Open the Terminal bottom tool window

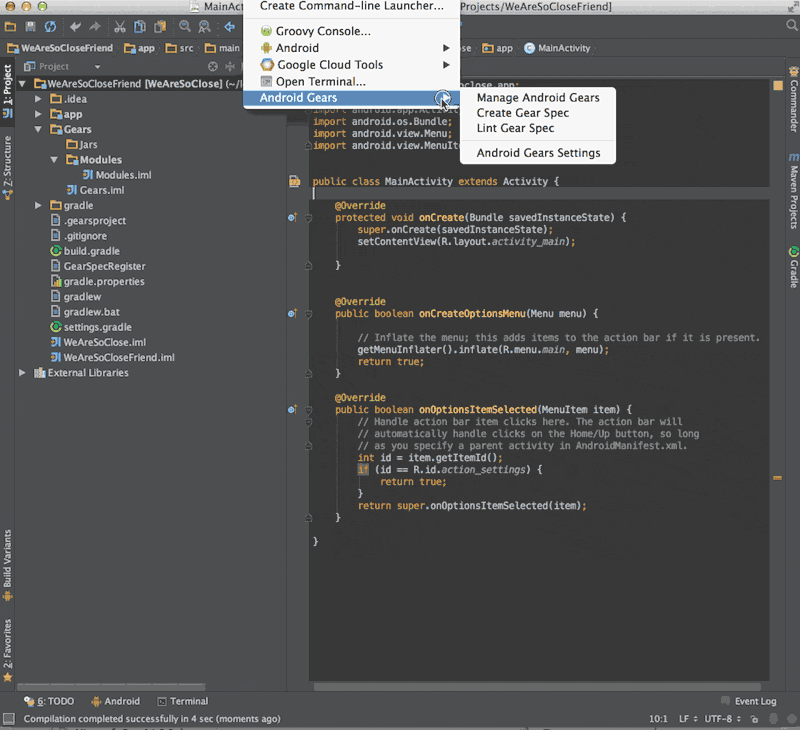click(183, 701)
